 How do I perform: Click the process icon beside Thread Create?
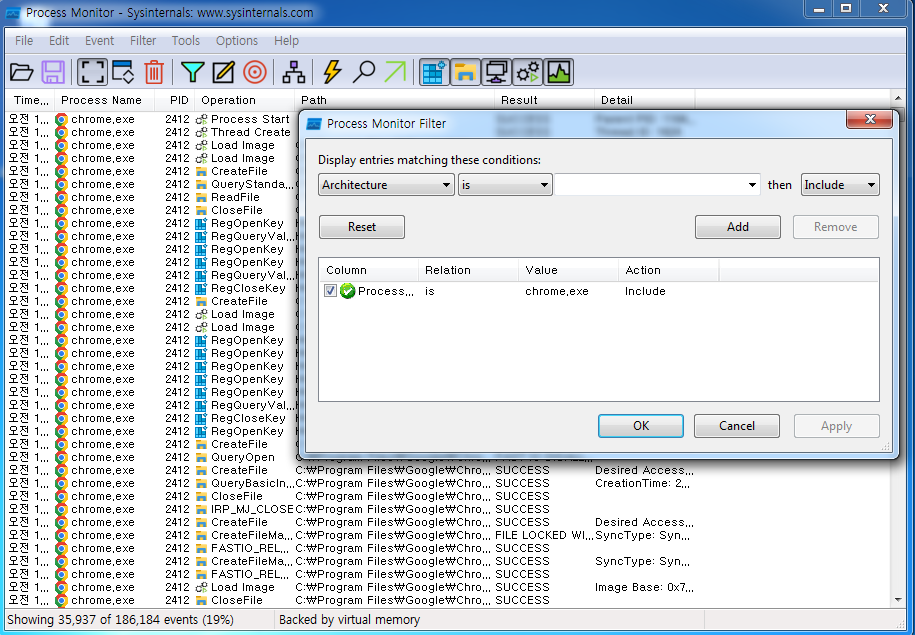point(201,132)
